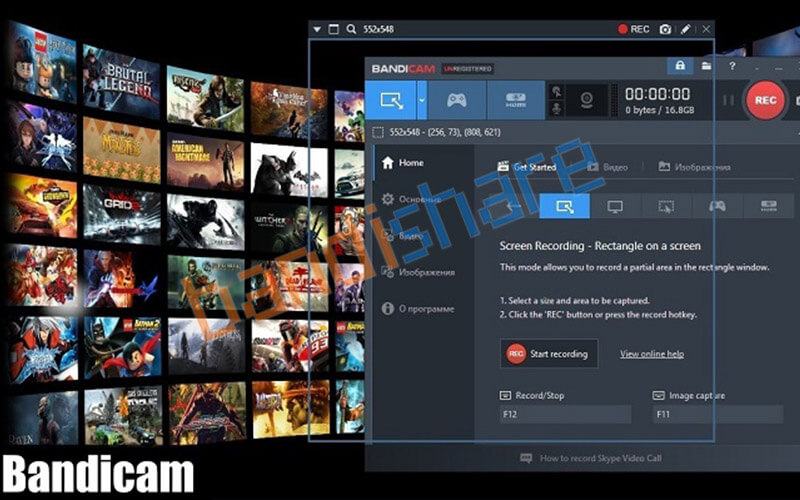
Task: Select rectangle-on-screen icon in Get Started row
Action: click(564, 206)
